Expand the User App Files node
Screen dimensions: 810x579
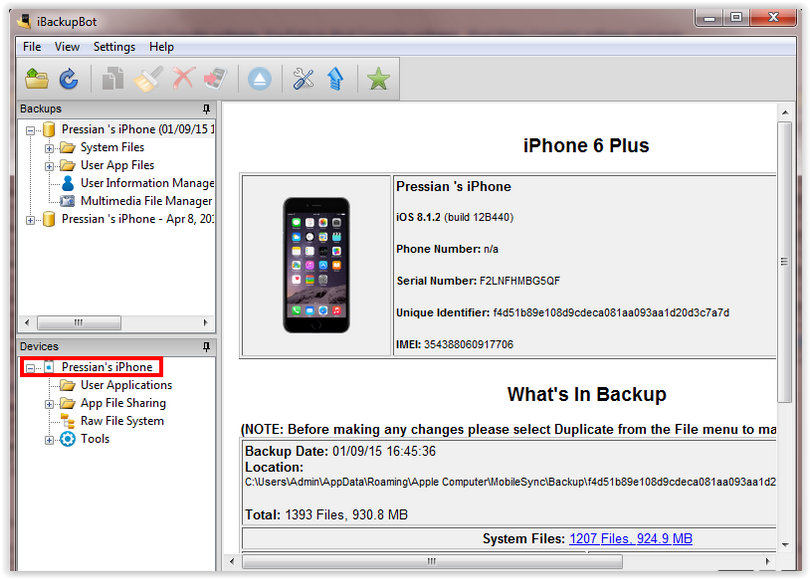[x=49, y=166]
